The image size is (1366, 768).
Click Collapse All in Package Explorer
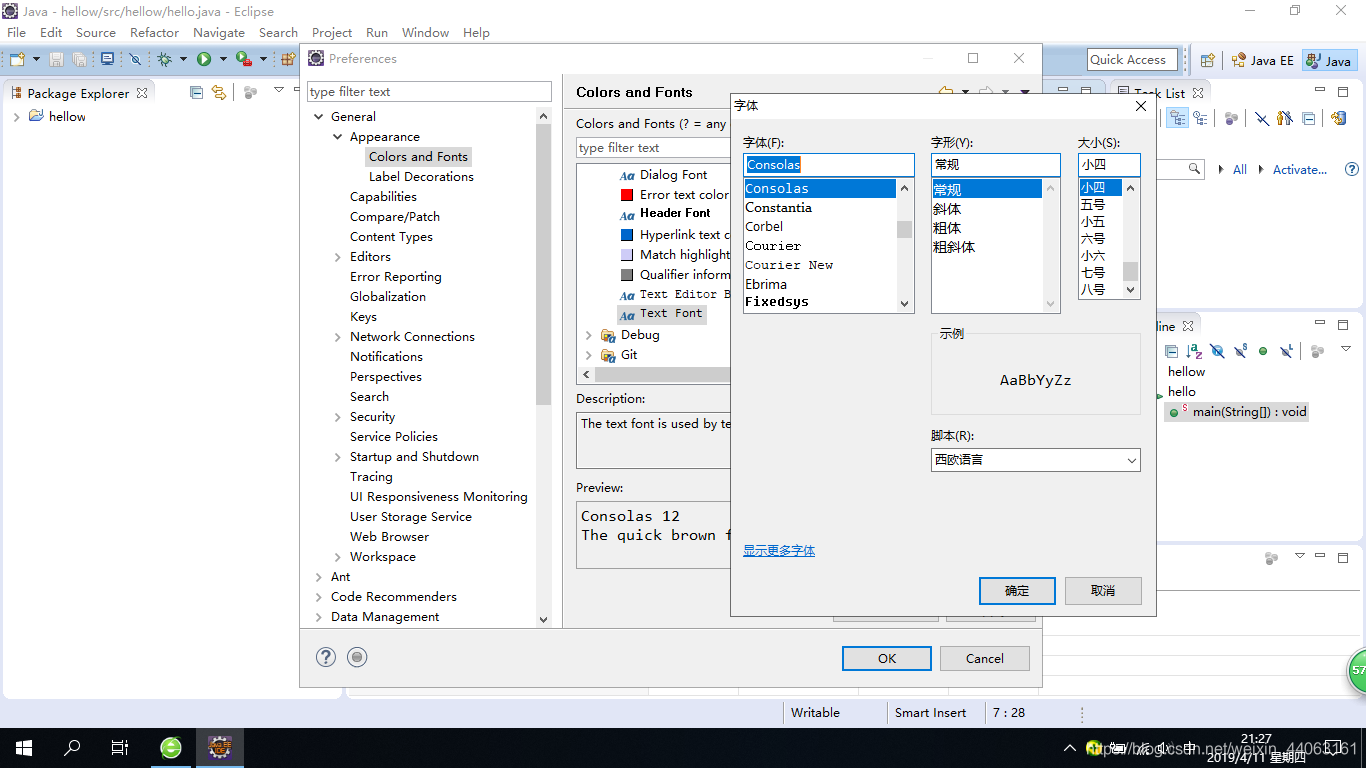coord(196,92)
